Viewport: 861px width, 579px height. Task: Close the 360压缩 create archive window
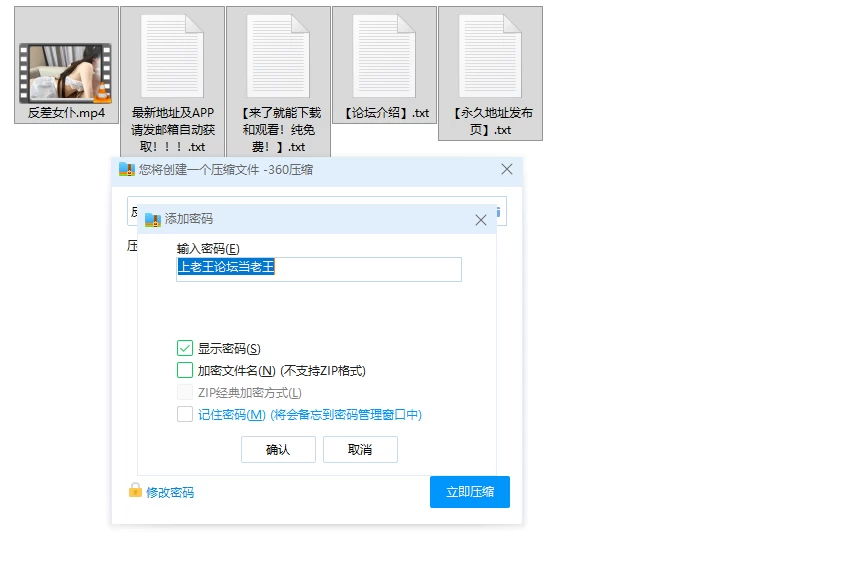pyautogui.click(x=507, y=169)
